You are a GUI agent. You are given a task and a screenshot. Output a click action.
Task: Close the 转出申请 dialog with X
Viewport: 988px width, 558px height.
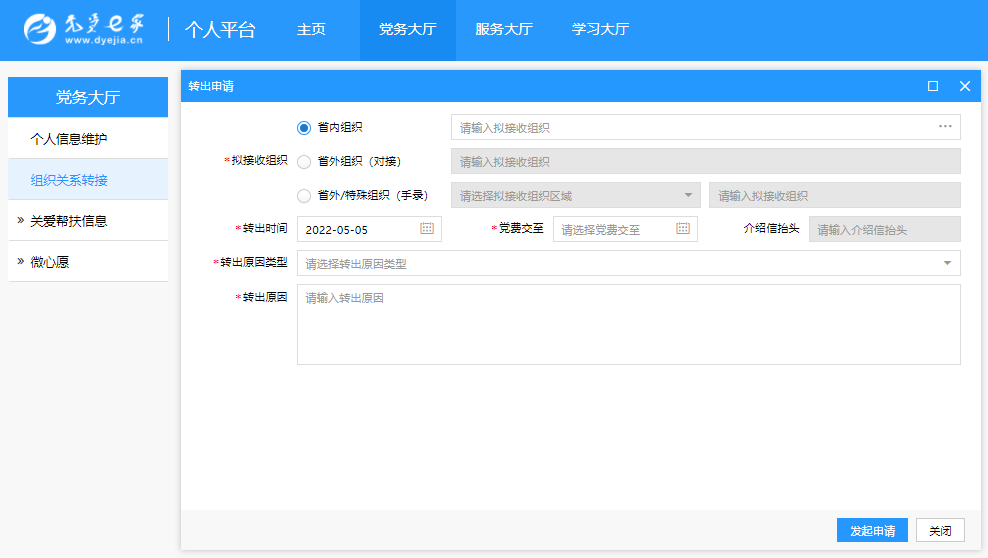click(965, 86)
